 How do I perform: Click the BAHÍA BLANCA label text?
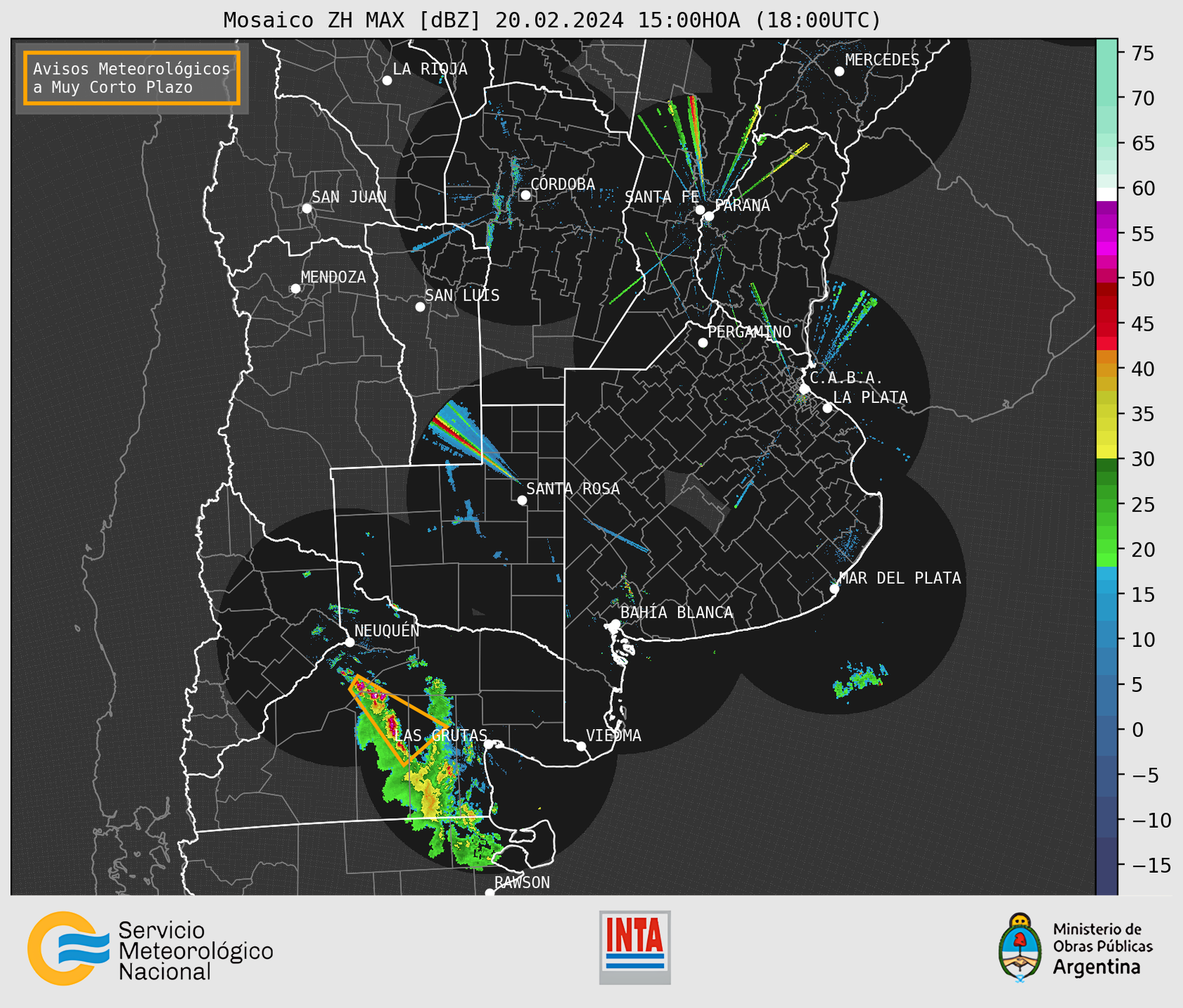pyautogui.click(x=677, y=613)
